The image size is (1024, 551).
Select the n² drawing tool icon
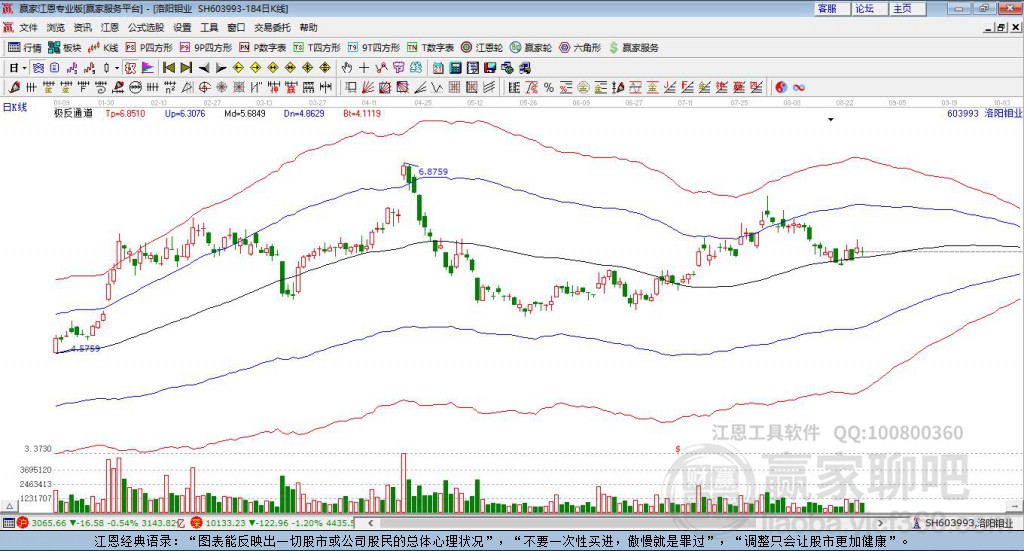170,87
